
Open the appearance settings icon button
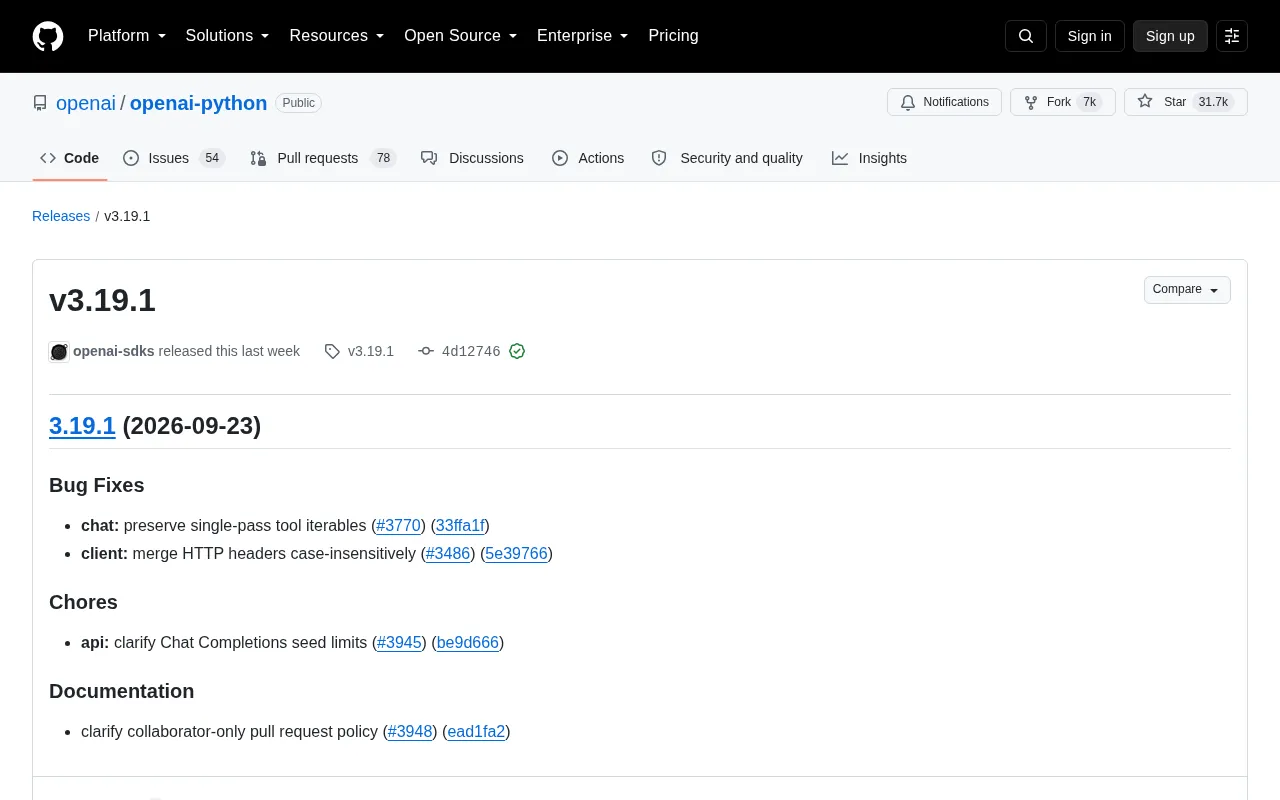click(1232, 36)
